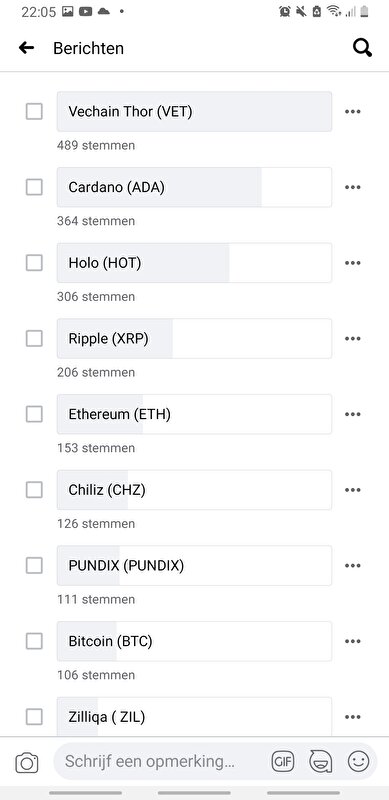
Task: Tick the Ethereum (ETH) vote checkbox
Action: [34, 414]
